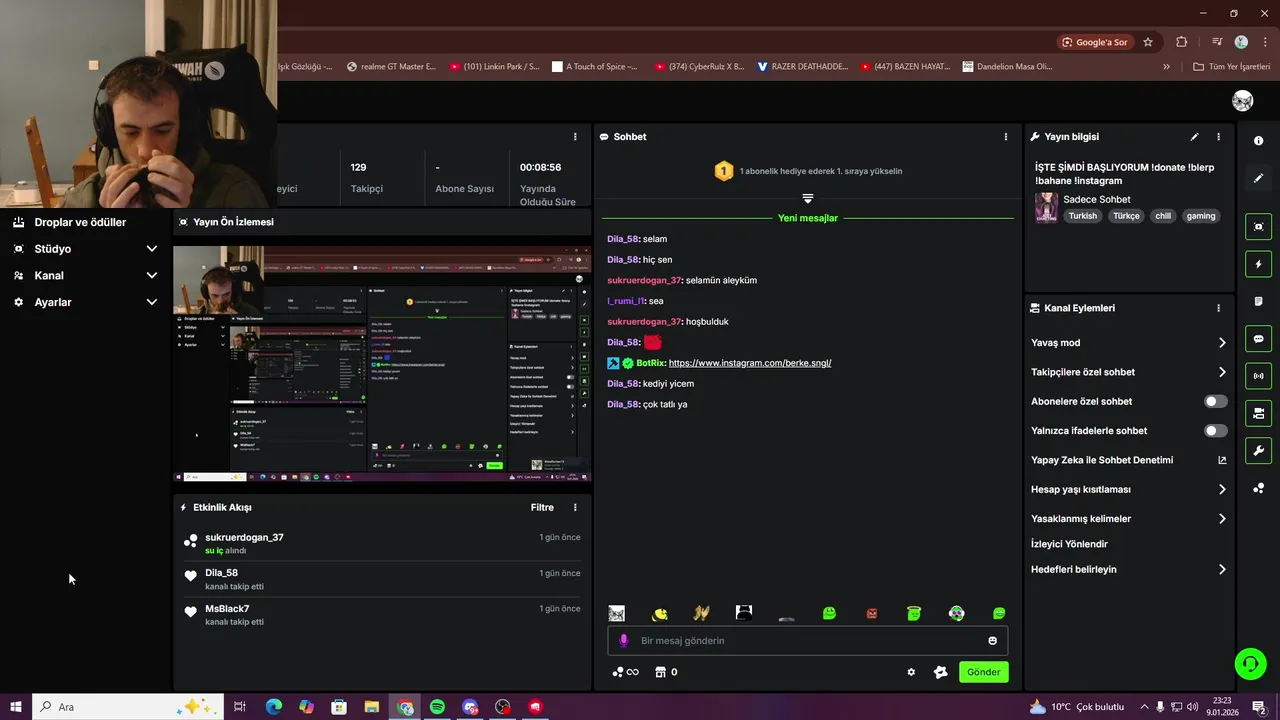Open the emoji picker in message box
The width and height of the screenshot is (1280, 720).
click(993, 641)
